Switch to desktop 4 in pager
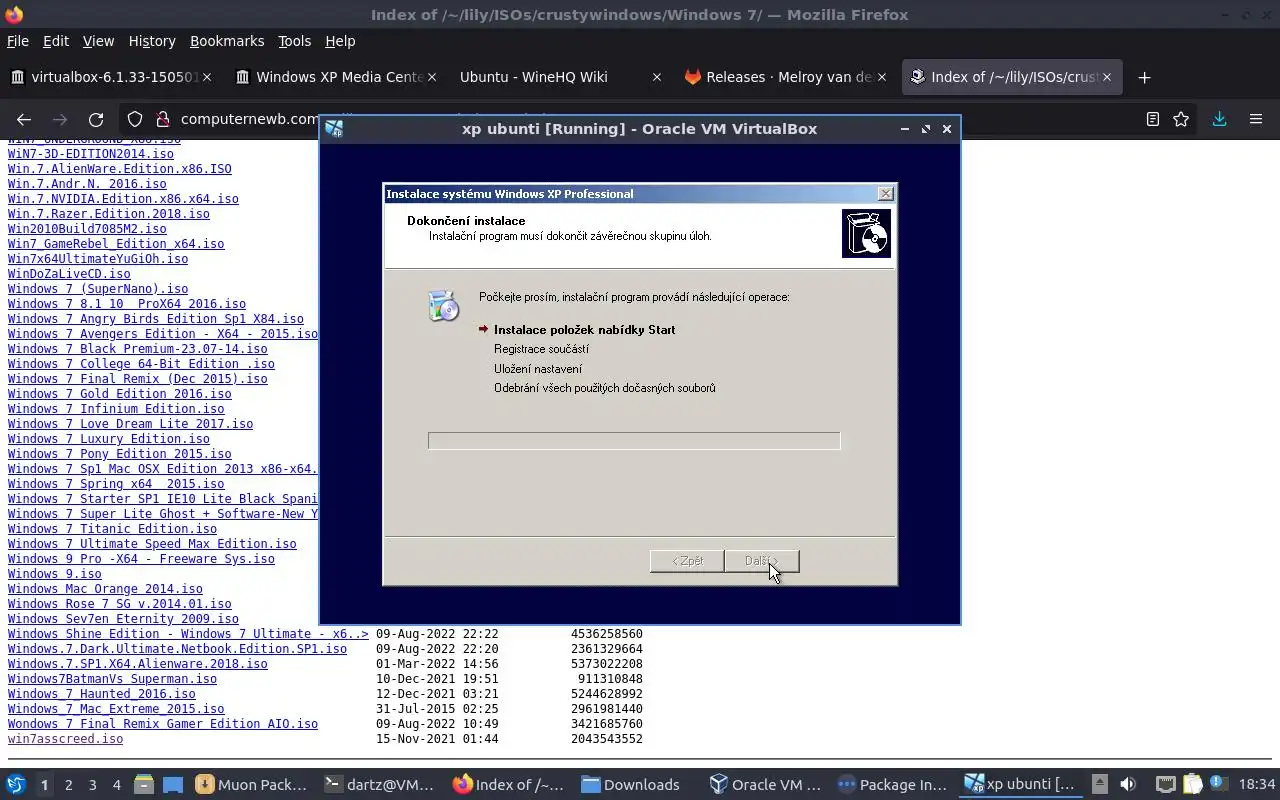 click(x=116, y=785)
